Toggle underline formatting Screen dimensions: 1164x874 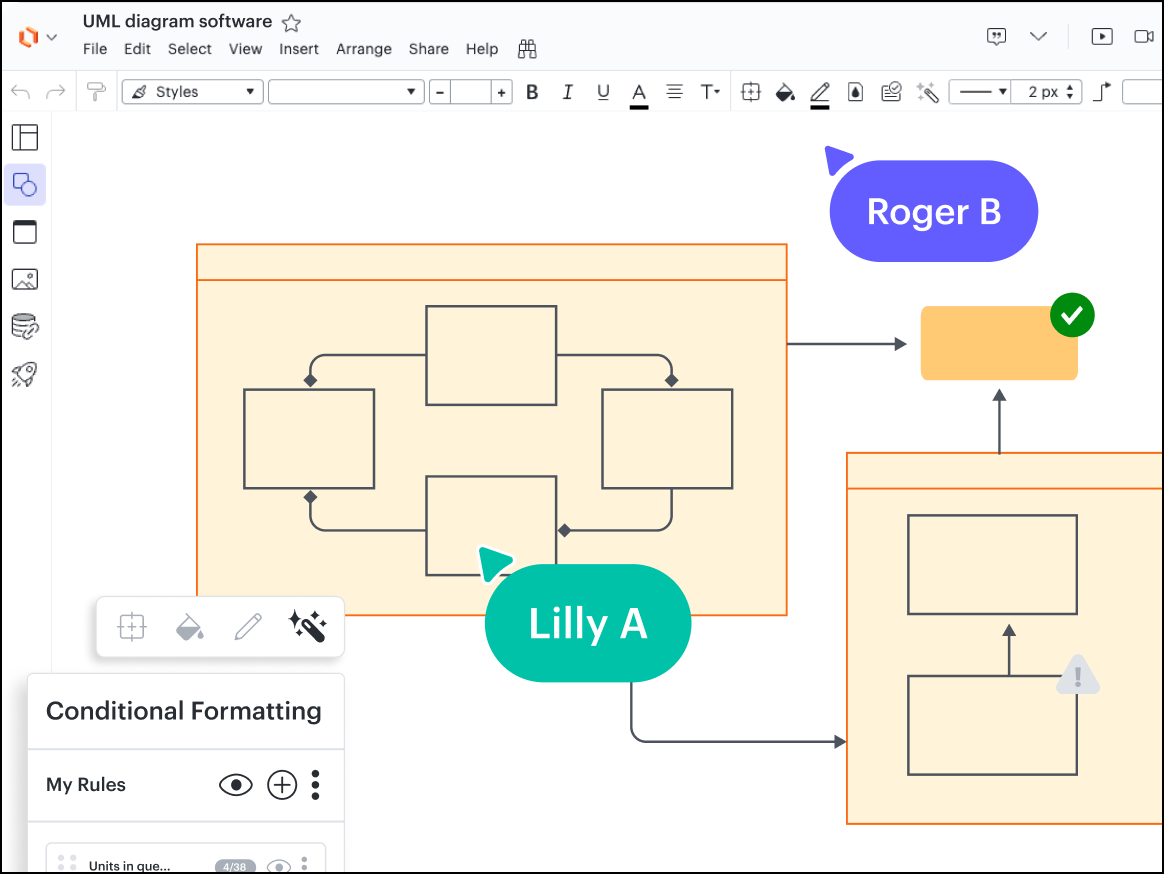603,92
